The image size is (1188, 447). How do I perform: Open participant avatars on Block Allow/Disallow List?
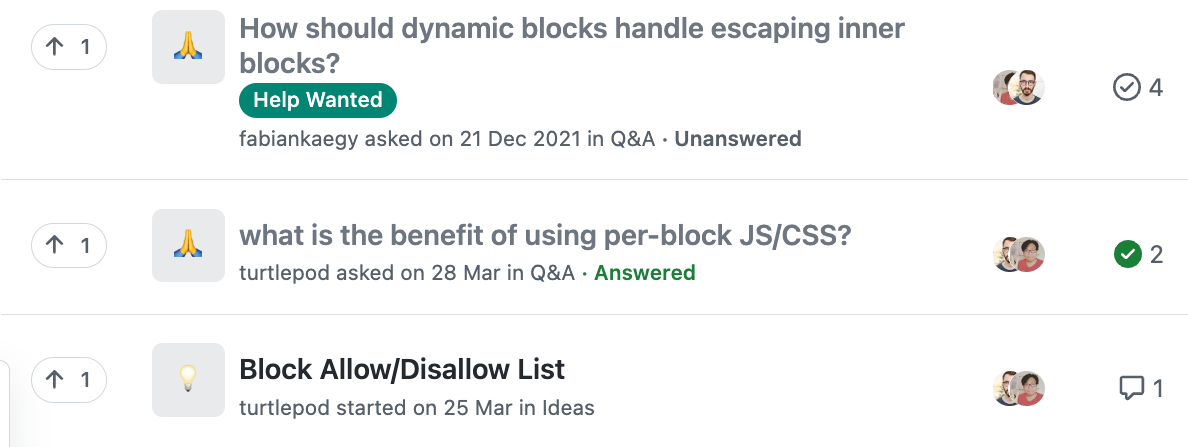(1018, 388)
